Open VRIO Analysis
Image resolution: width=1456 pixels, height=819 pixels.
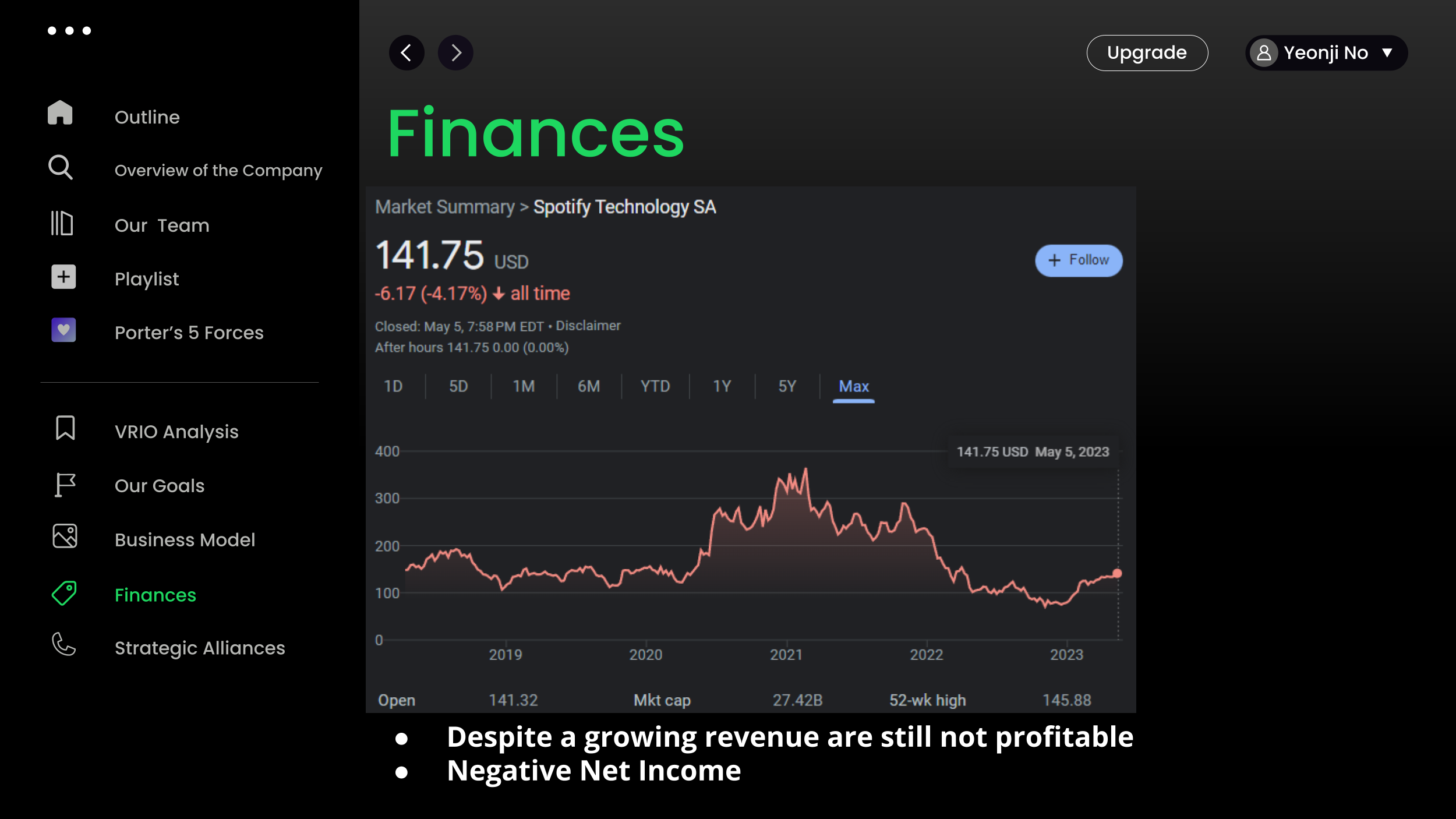pyautogui.click(x=176, y=432)
